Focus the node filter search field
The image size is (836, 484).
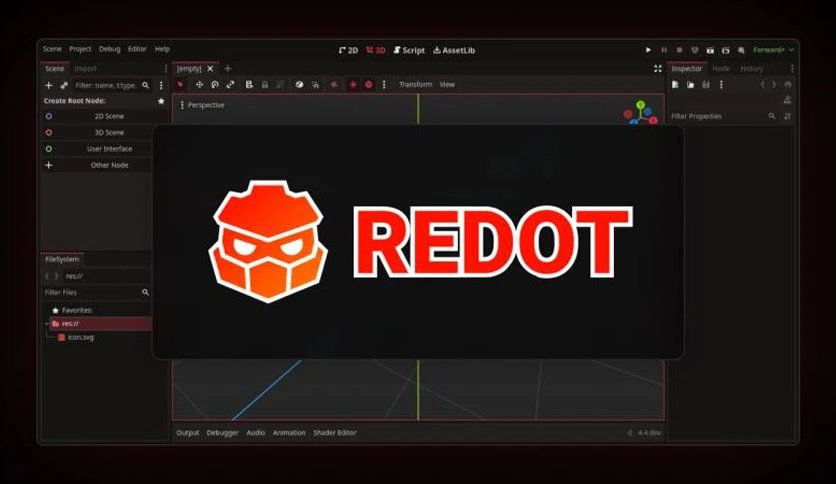(112, 85)
